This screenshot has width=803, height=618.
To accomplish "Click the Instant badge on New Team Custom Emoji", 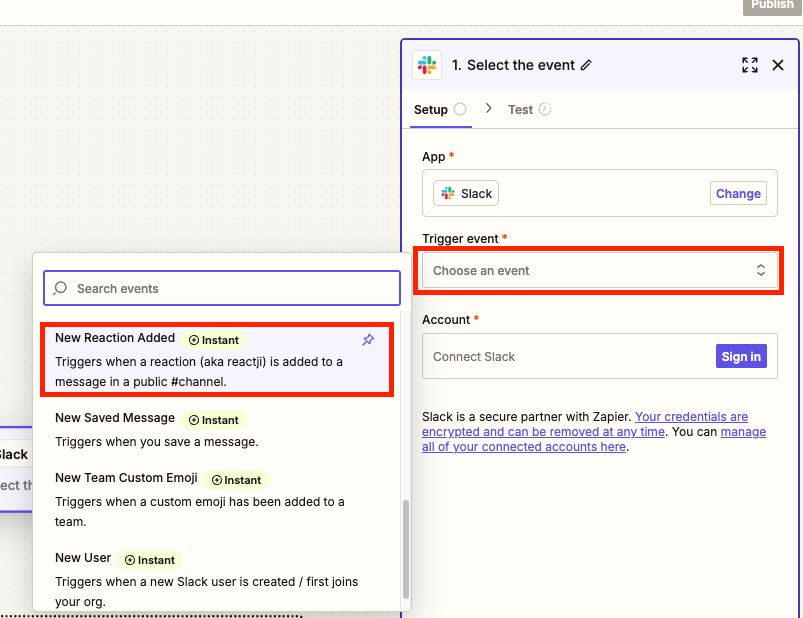I will [x=236, y=480].
